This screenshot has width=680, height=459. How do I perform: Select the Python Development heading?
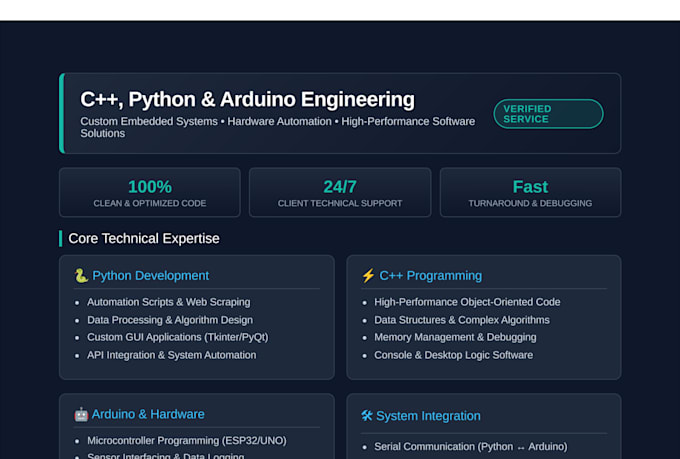point(150,275)
